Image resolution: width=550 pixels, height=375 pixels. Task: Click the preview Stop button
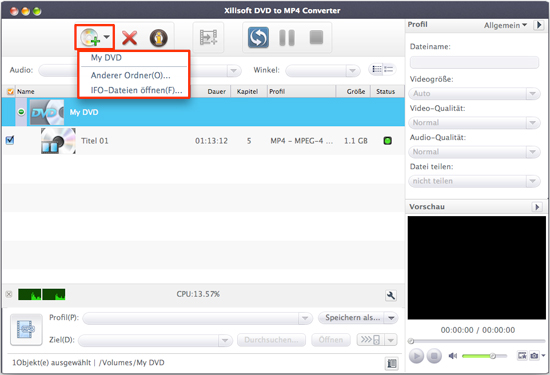coord(434,356)
